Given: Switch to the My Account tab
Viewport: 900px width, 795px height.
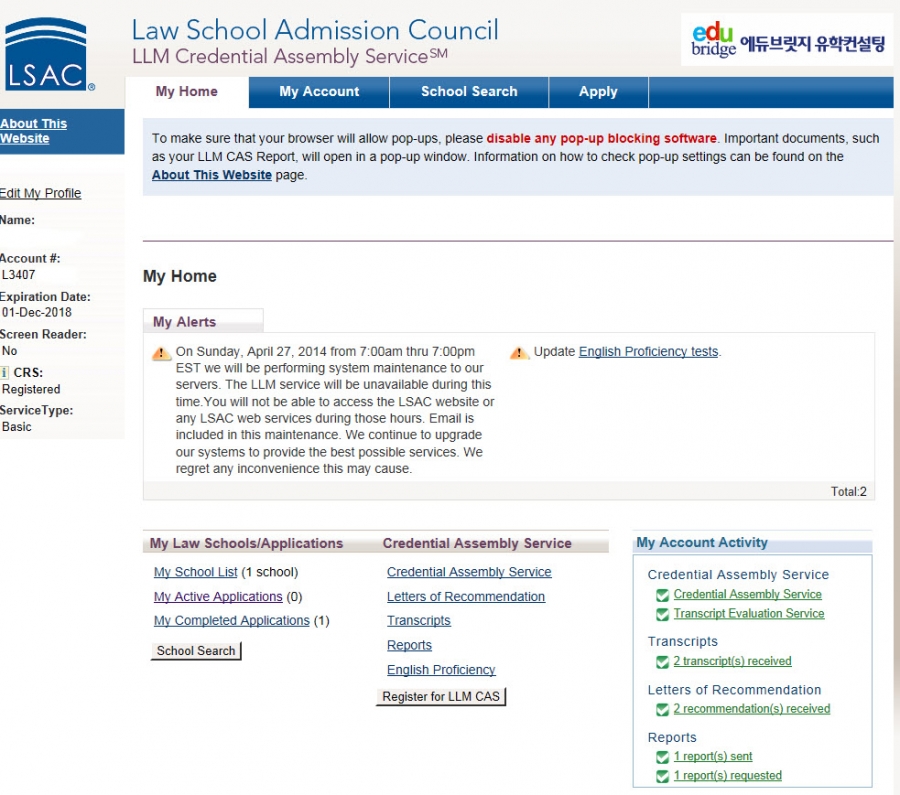Looking at the screenshot, I should click(x=318, y=91).
